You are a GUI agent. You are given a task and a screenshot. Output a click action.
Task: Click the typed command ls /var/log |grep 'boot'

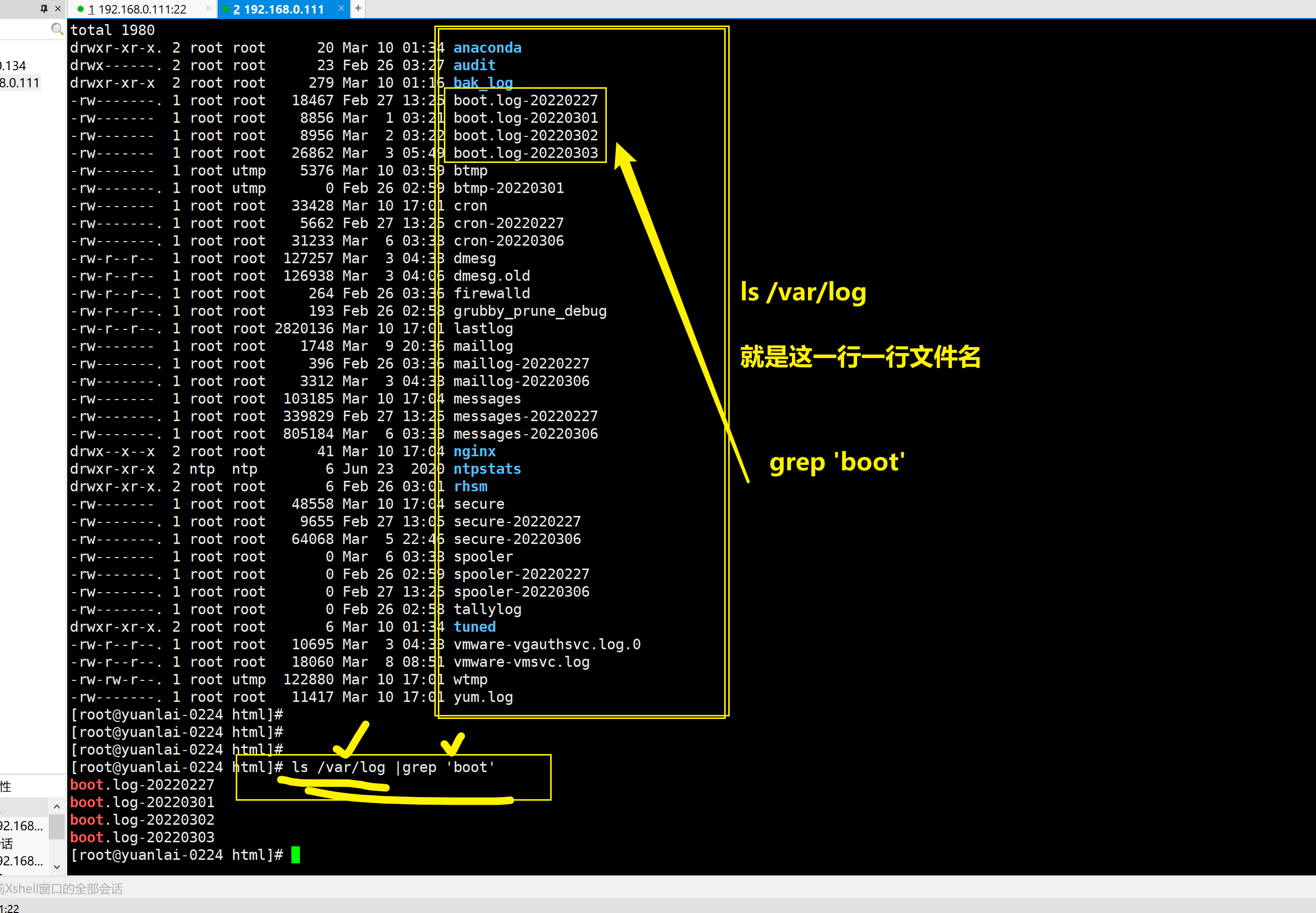(393, 767)
